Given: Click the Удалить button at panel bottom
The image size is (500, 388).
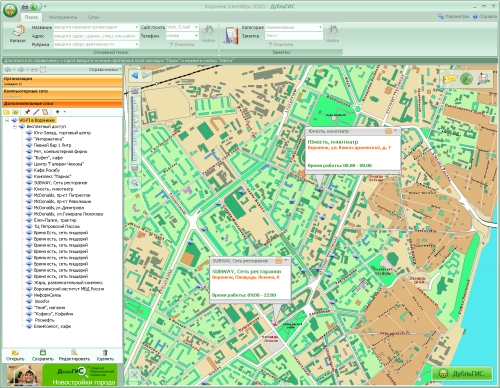Looking at the screenshot, I should pos(105,355).
